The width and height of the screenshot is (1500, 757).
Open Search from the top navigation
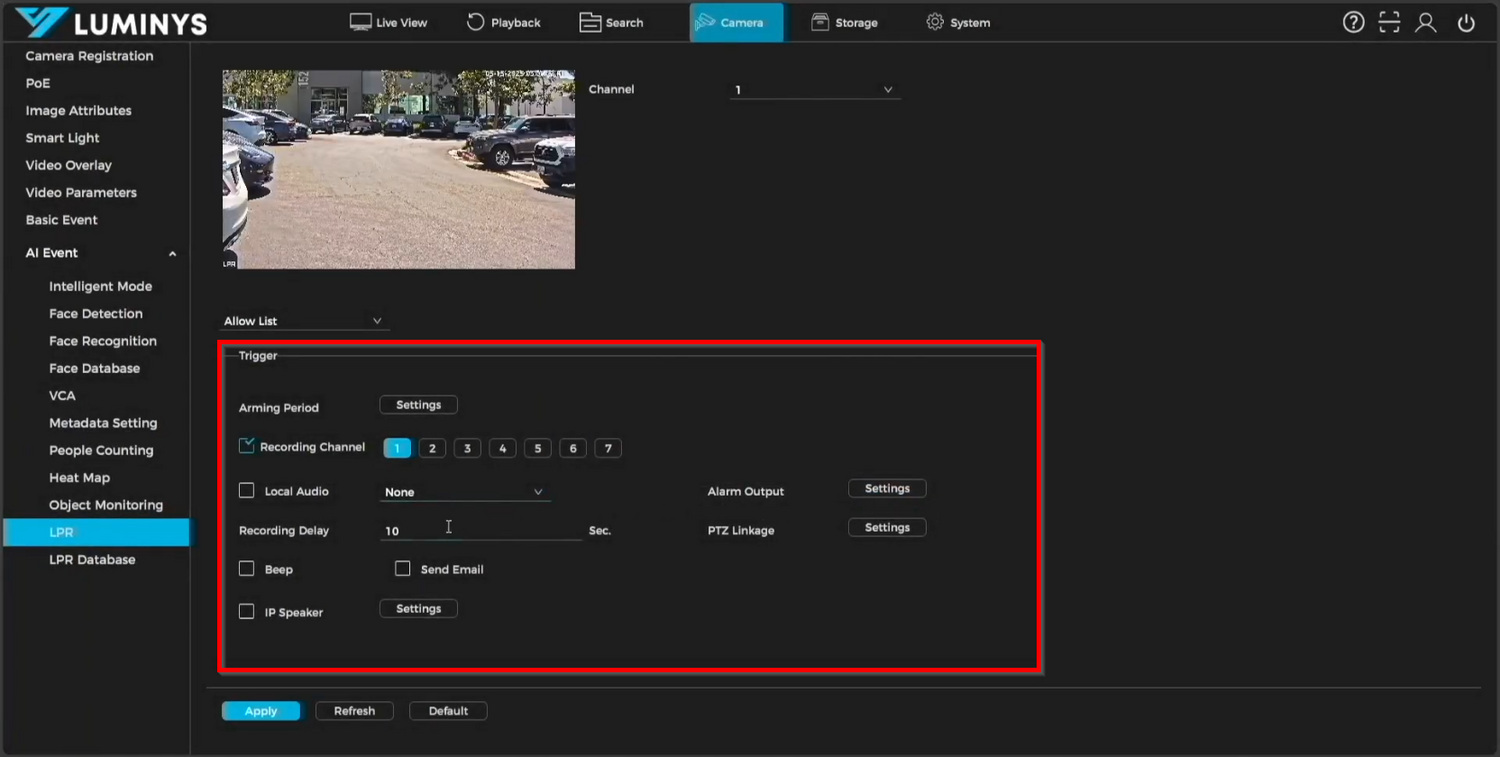point(611,21)
